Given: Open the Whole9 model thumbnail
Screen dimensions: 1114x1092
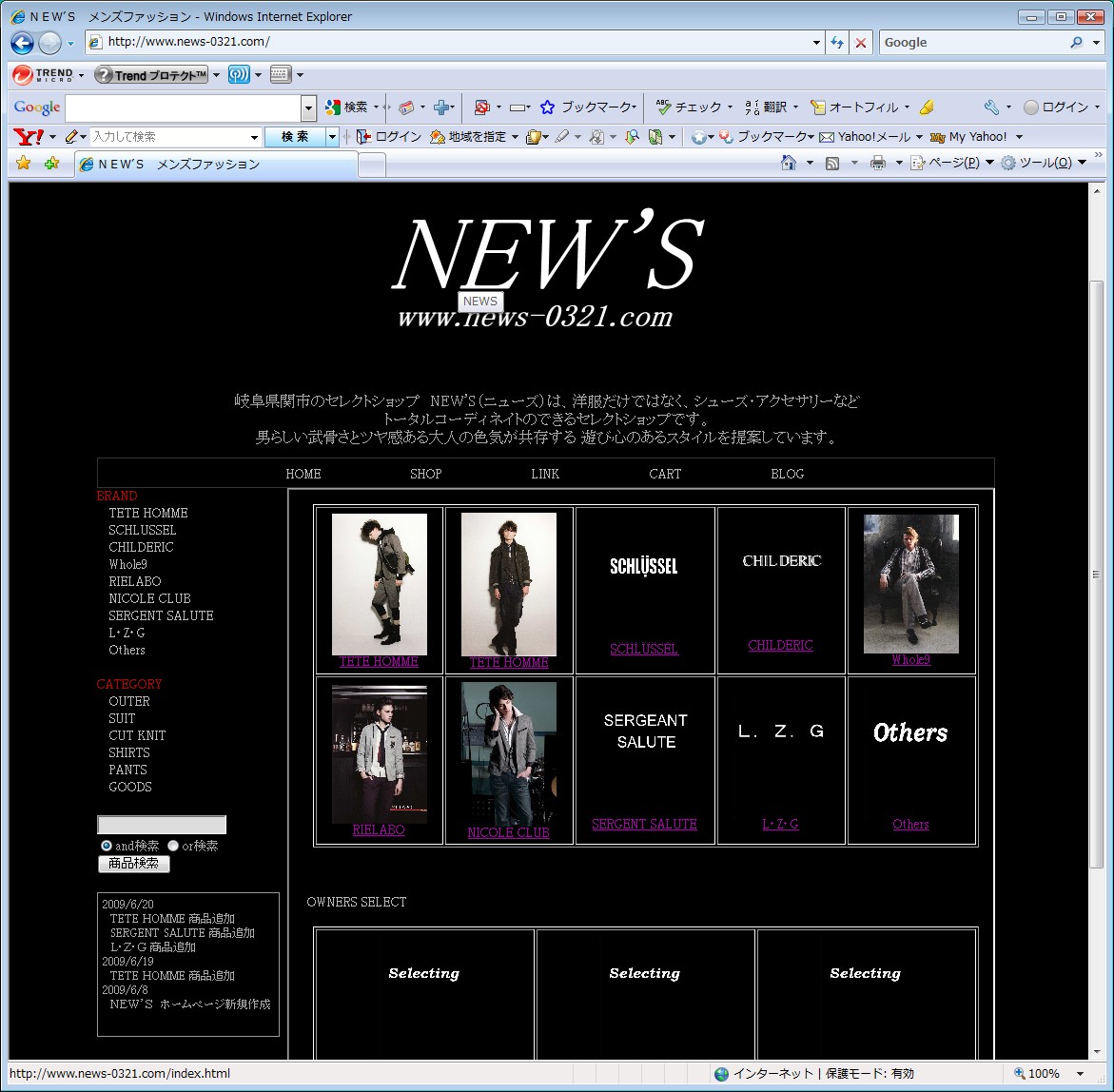Looking at the screenshot, I should (910, 583).
